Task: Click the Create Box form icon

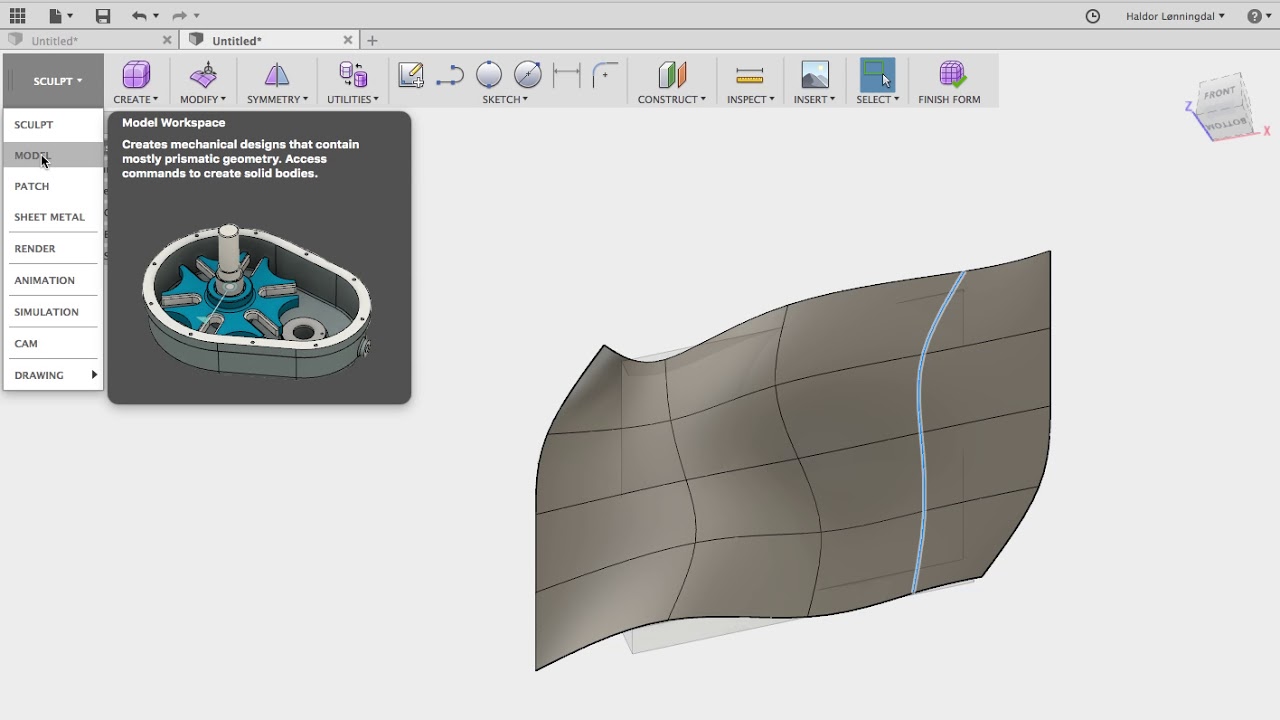Action: (136, 75)
